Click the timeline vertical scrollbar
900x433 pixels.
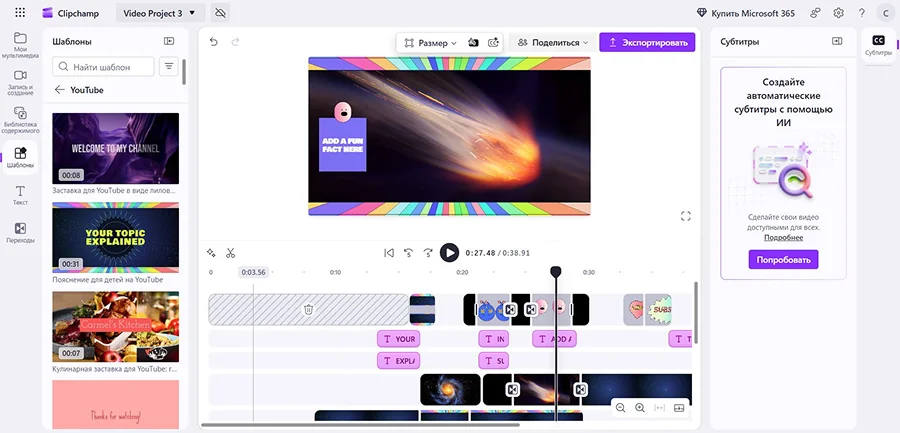coord(696,313)
